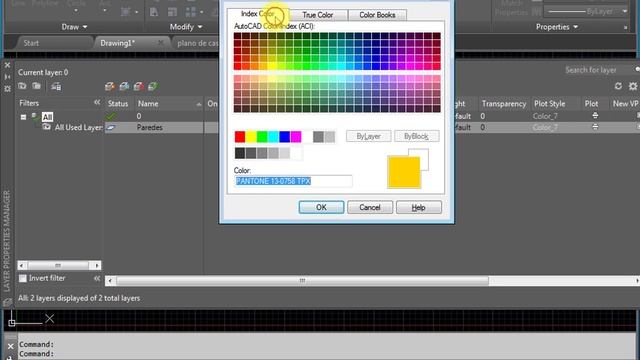The height and width of the screenshot is (360, 640).
Task: Click Color_7 plot style of layer 0
Action: (545, 116)
